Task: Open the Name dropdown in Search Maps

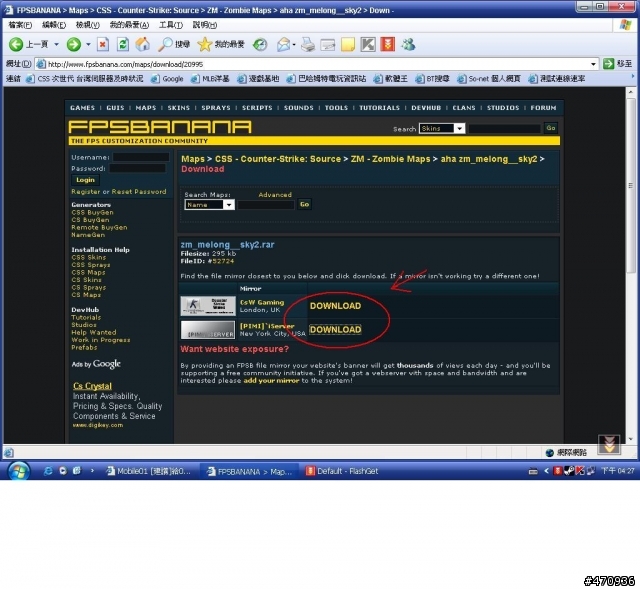Action: point(230,204)
